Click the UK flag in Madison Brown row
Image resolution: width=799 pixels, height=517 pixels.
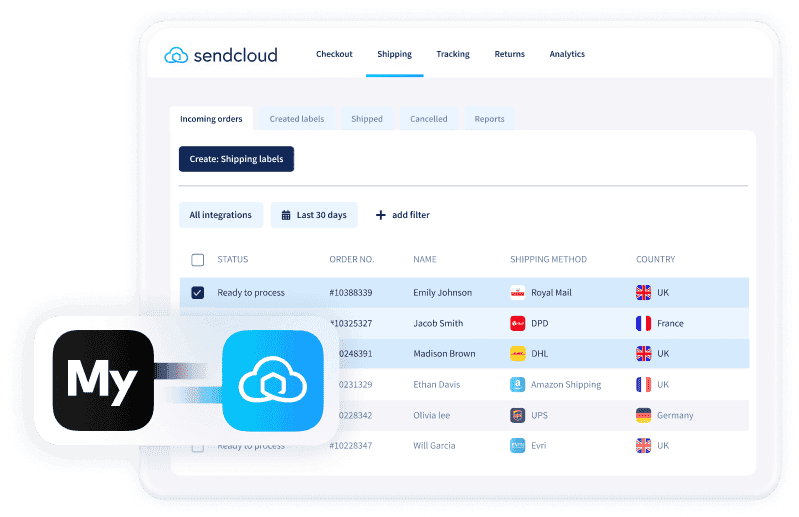(644, 353)
